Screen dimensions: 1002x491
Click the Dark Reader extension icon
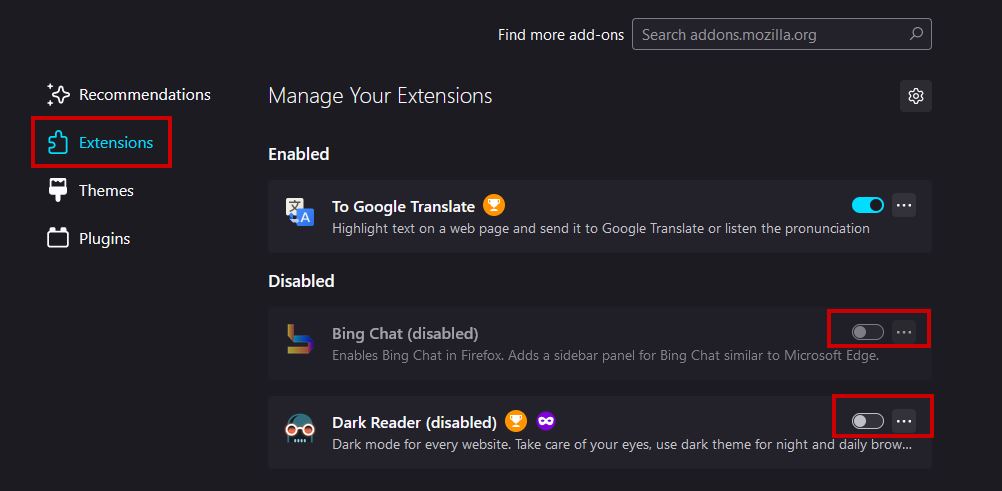300,428
